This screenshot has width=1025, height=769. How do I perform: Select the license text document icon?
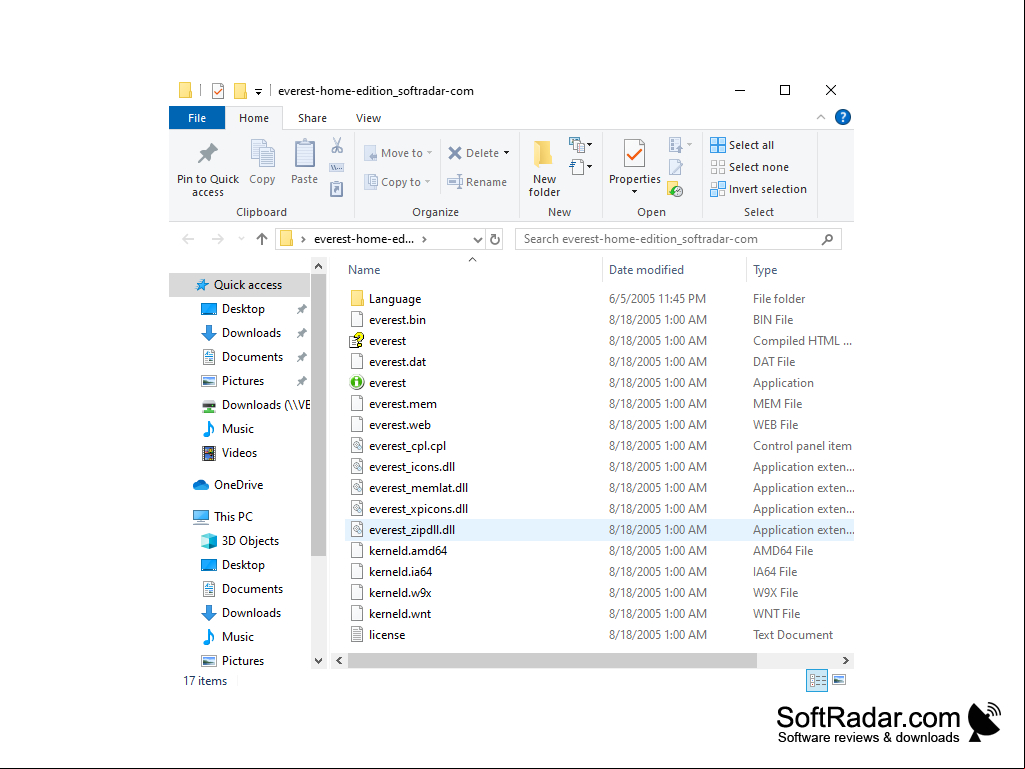[357, 634]
